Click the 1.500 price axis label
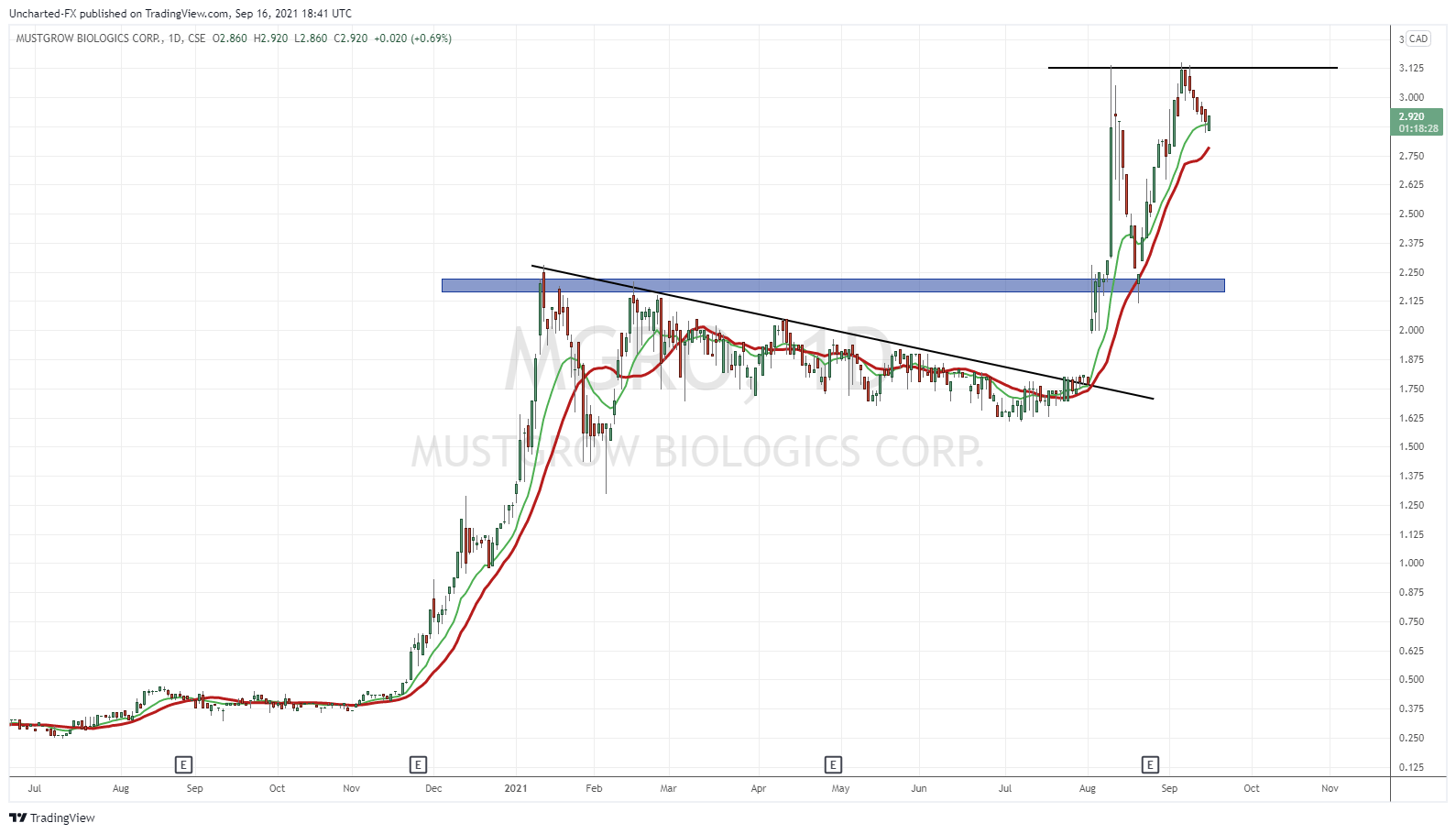 coord(1411,446)
